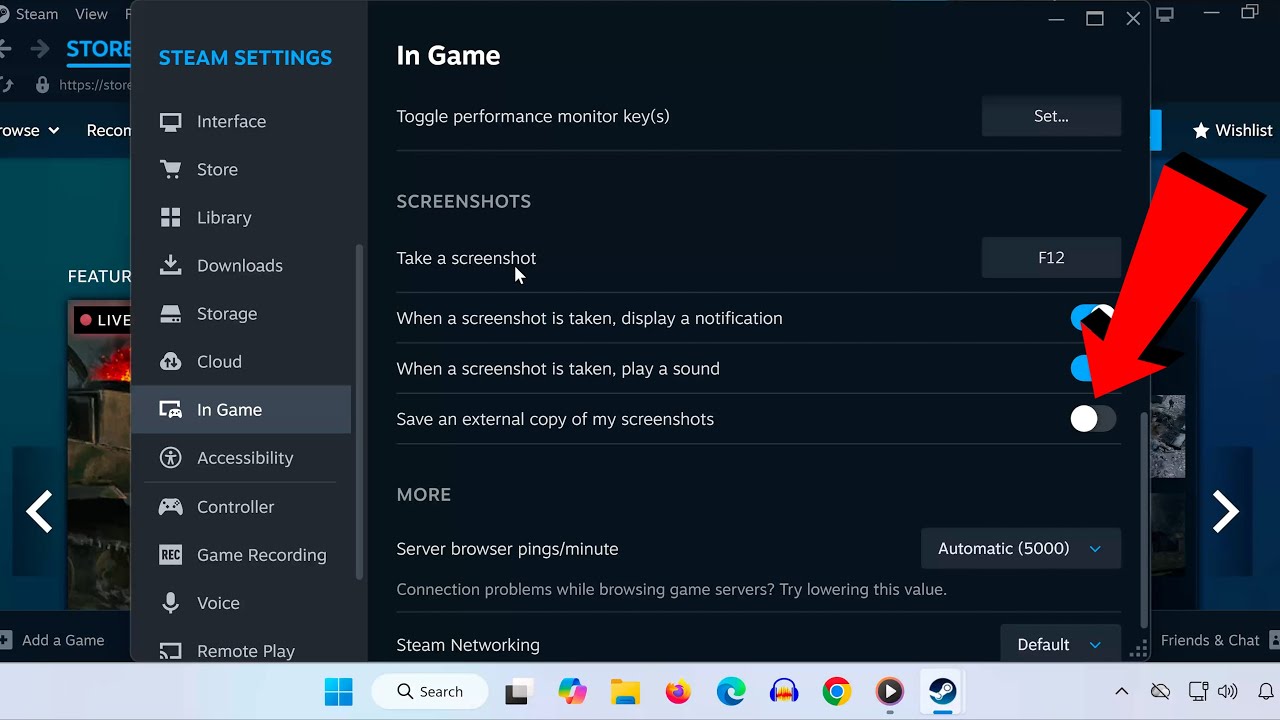1280x720 pixels.
Task: Open Firefox from the taskbar
Action: (678, 691)
